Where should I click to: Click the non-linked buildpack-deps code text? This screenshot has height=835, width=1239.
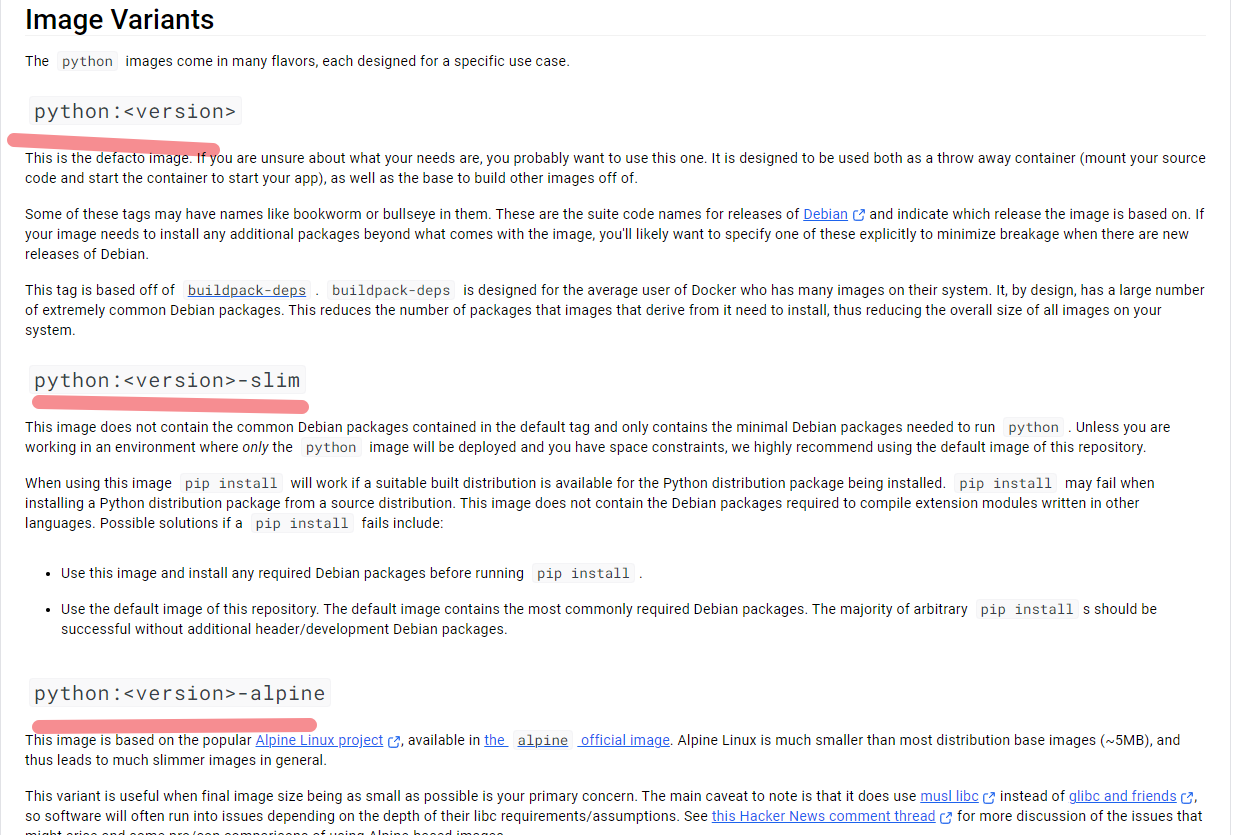coord(391,290)
